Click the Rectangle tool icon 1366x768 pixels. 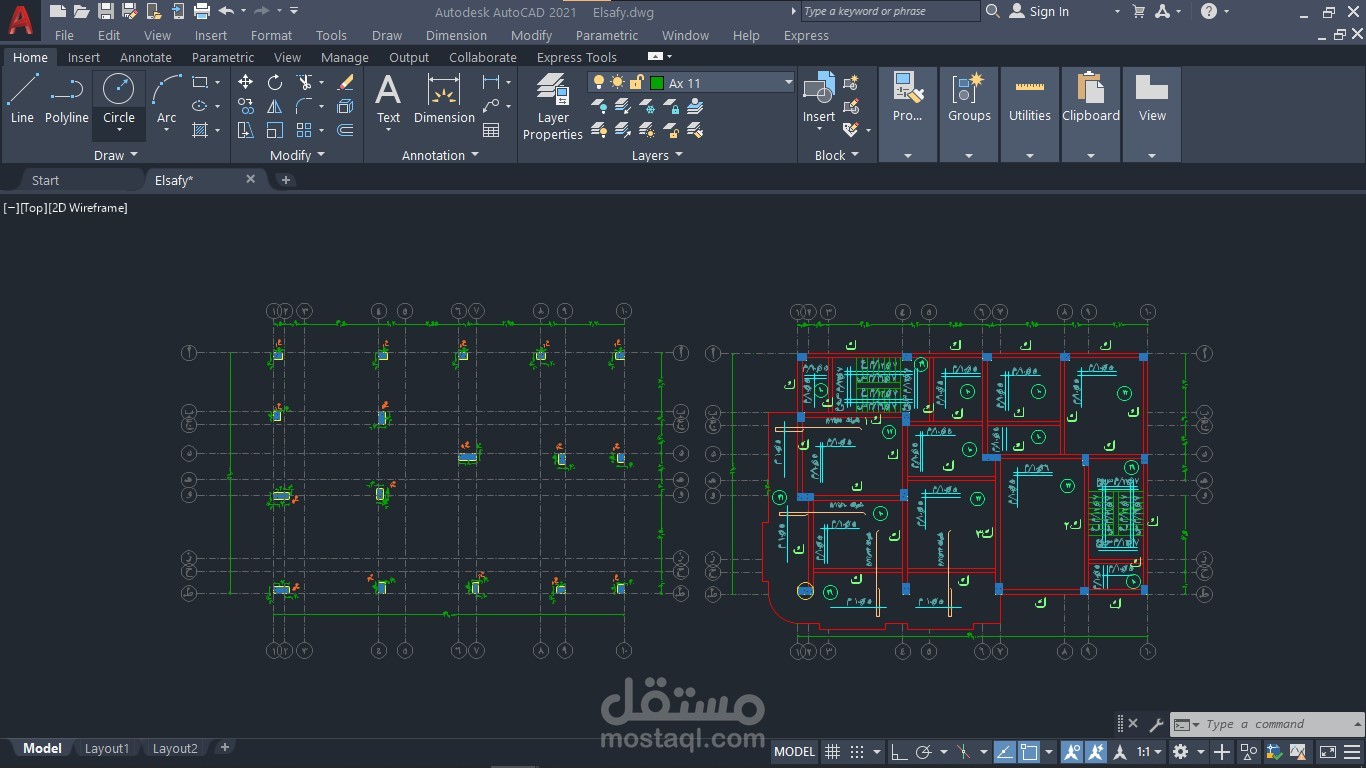[200, 82]
